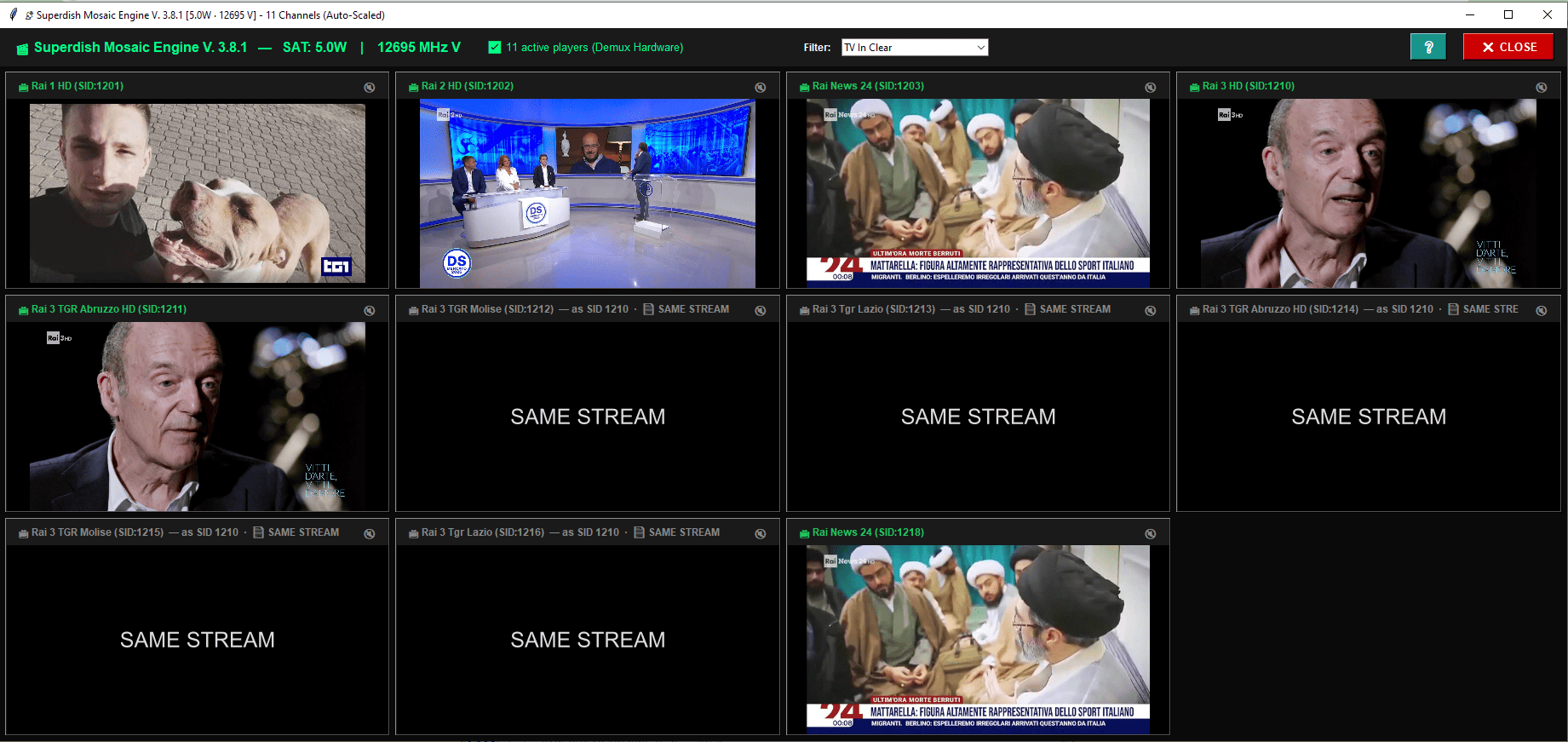
Task: Open help with the question mark button
Action: tap(1428, 47)
